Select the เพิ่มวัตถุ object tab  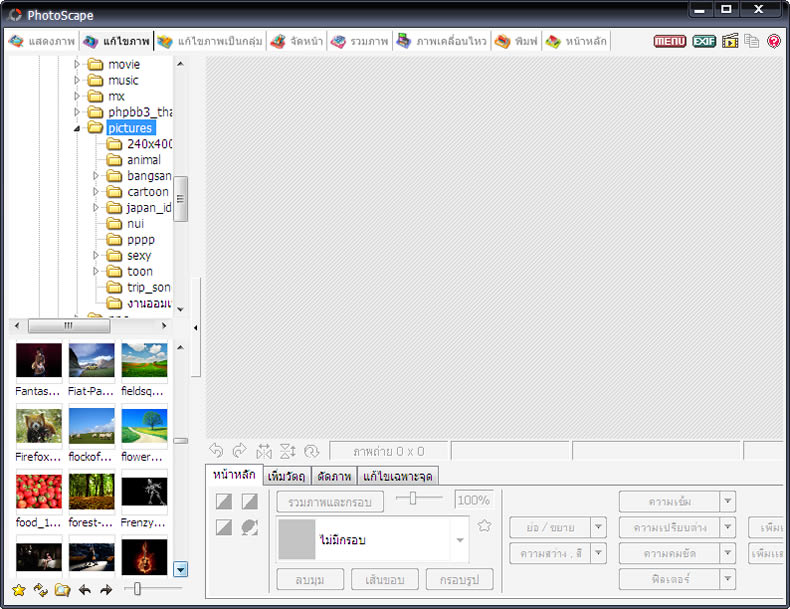[x=287, y=476]
